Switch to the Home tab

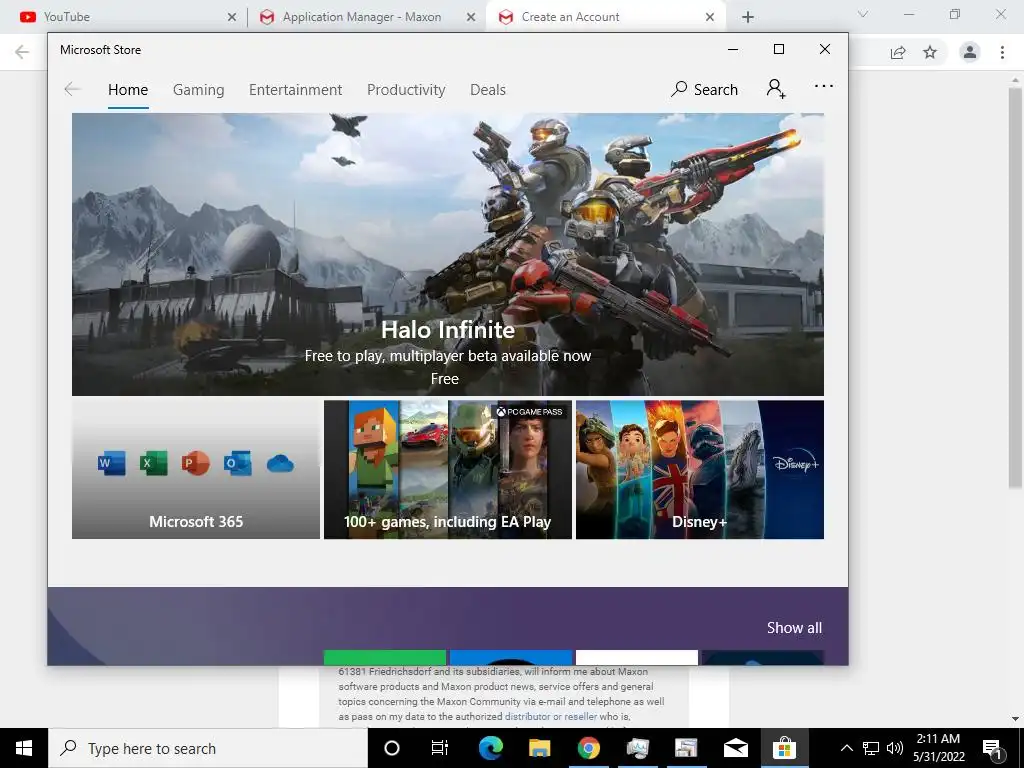[x=128, y=89]
